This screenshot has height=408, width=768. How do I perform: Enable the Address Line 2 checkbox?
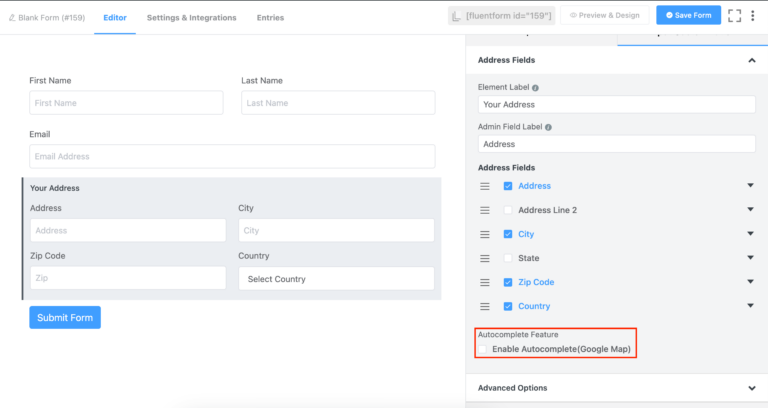point(508,210)
